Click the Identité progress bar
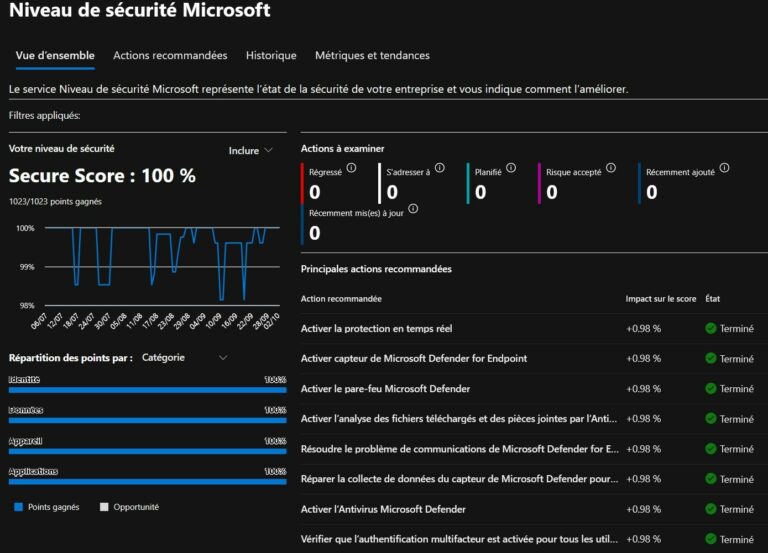Screen dimensions: 768x553 (x=147, y=390)
